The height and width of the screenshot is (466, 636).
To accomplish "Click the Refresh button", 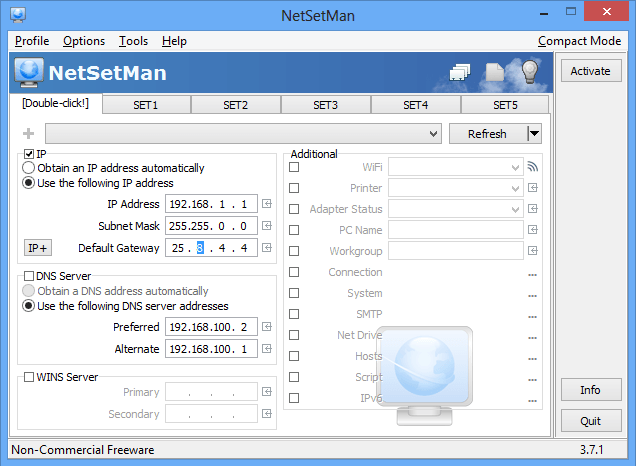I will (x=488, y=133).
